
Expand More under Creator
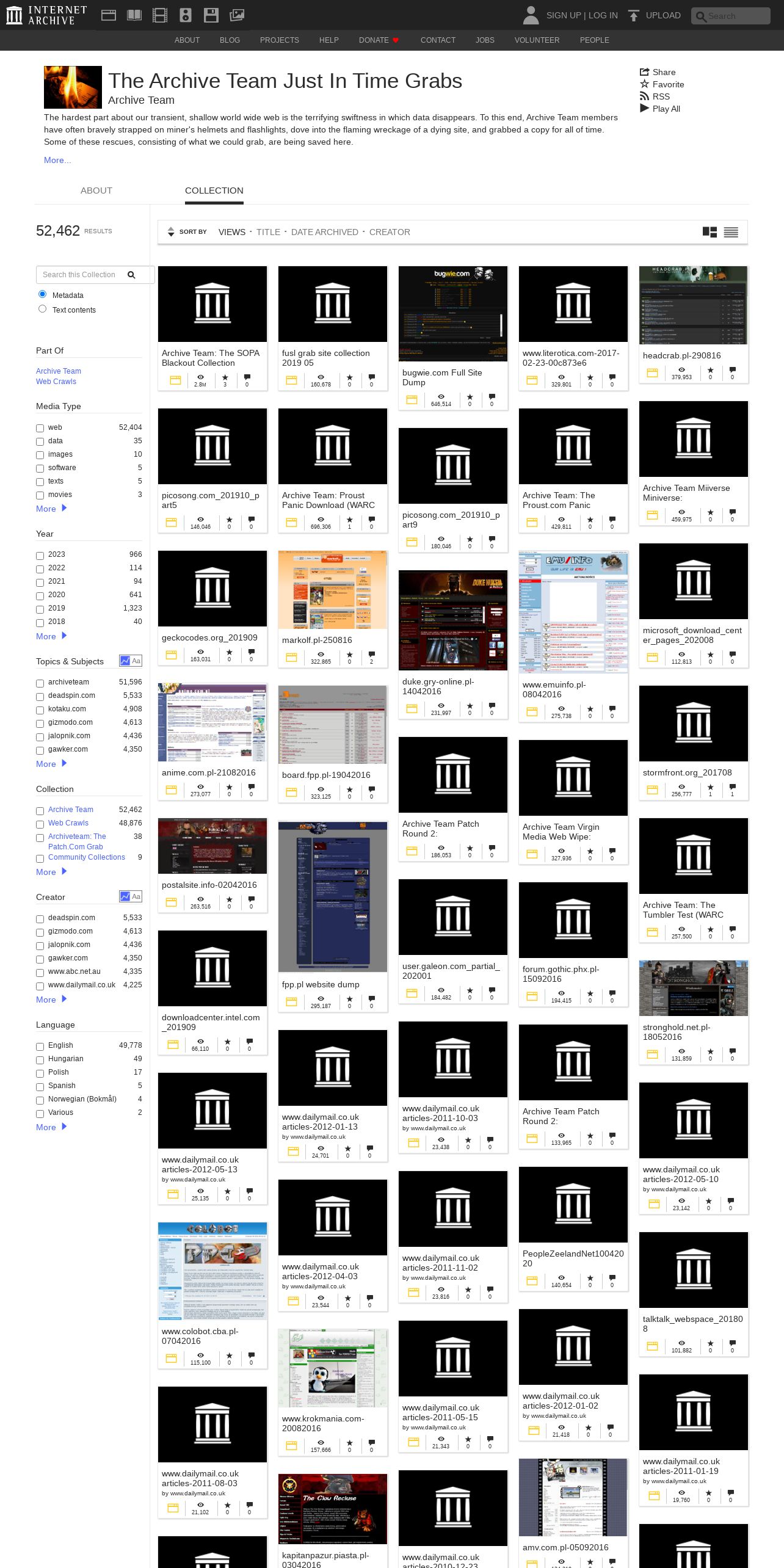click(51, 1000)
